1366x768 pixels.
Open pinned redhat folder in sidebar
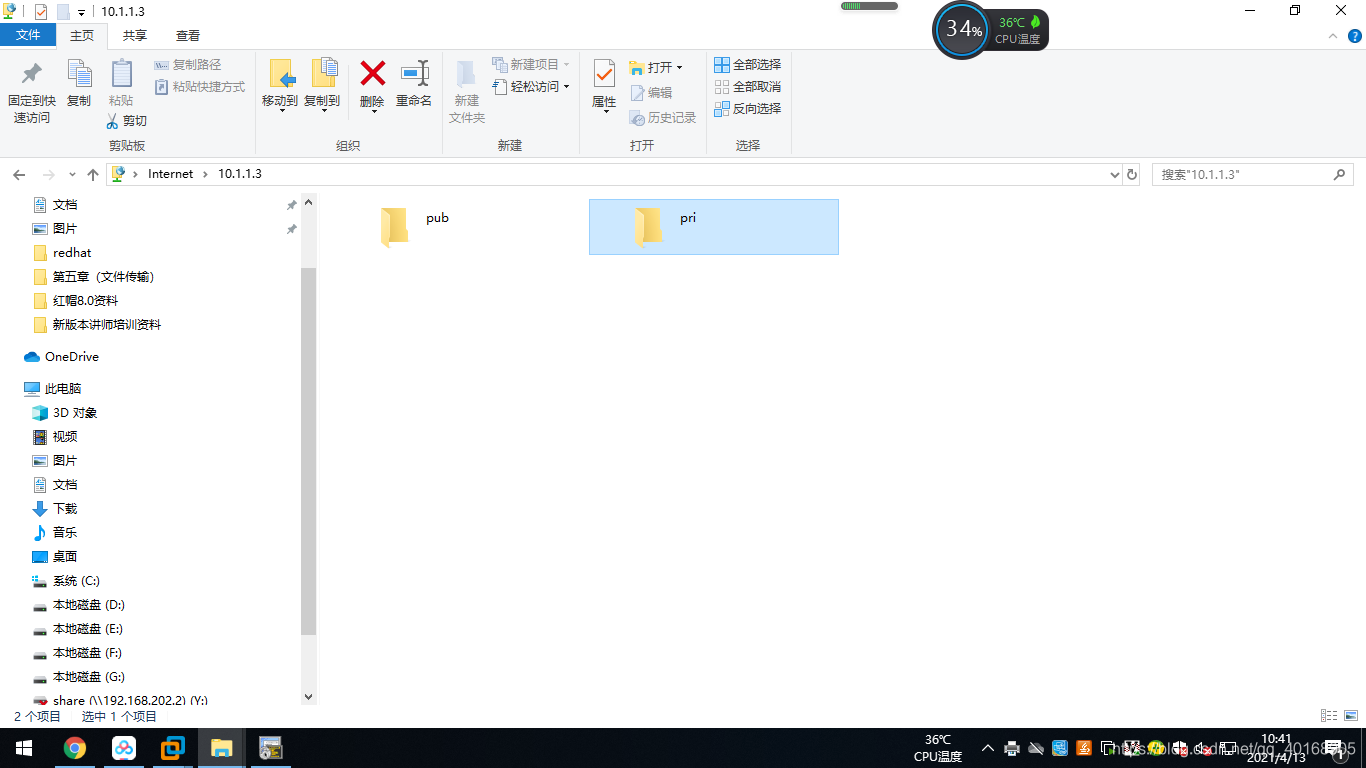pos(62,253)
